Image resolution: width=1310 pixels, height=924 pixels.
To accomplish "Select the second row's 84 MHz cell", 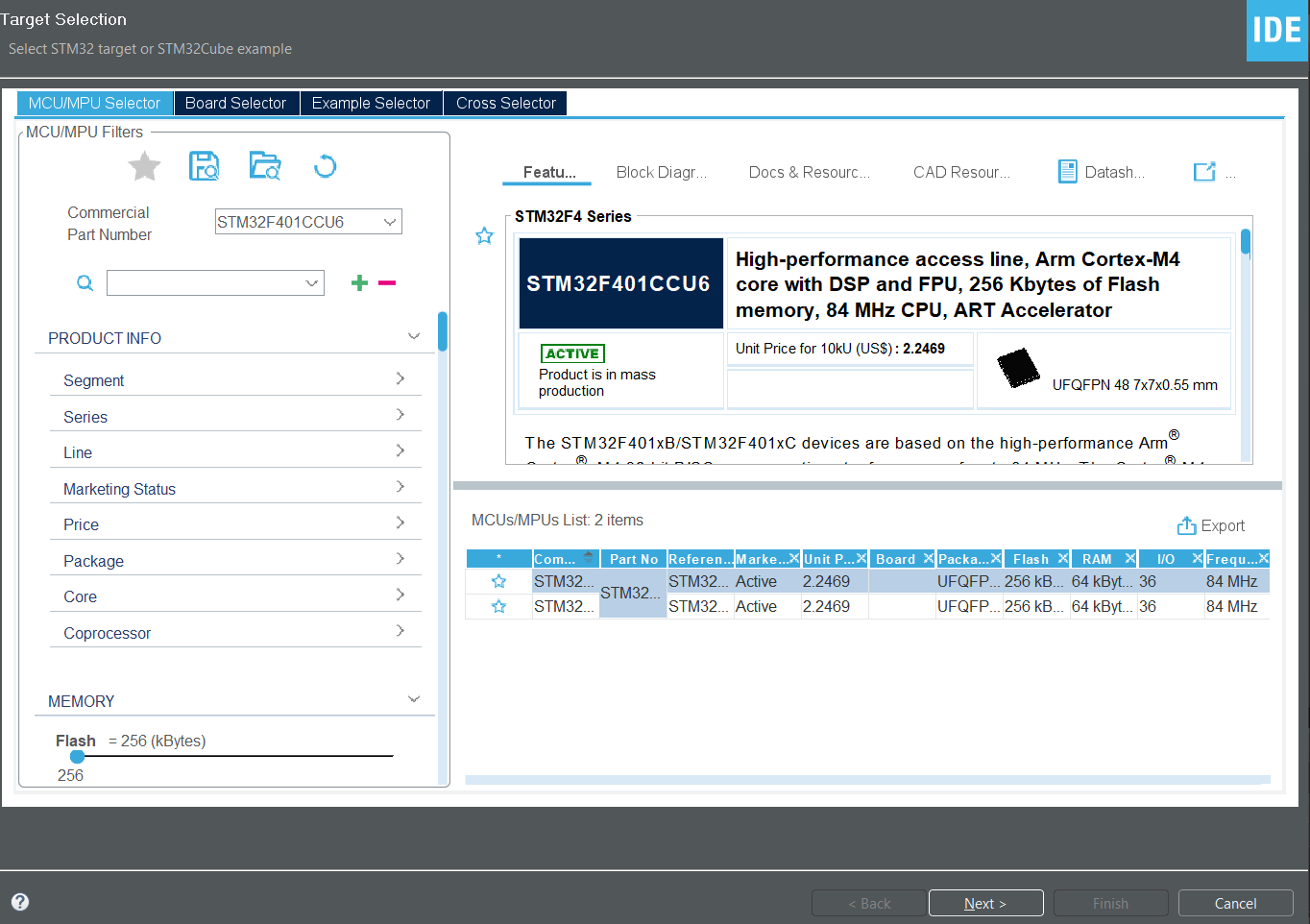I will pyautogui.click(x=1237, y=606).
